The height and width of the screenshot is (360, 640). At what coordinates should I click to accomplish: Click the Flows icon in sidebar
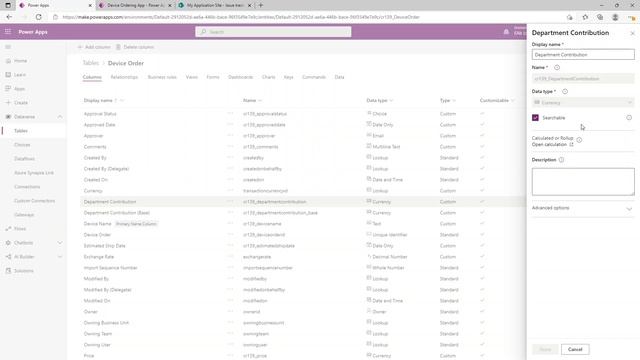(8, 229)
